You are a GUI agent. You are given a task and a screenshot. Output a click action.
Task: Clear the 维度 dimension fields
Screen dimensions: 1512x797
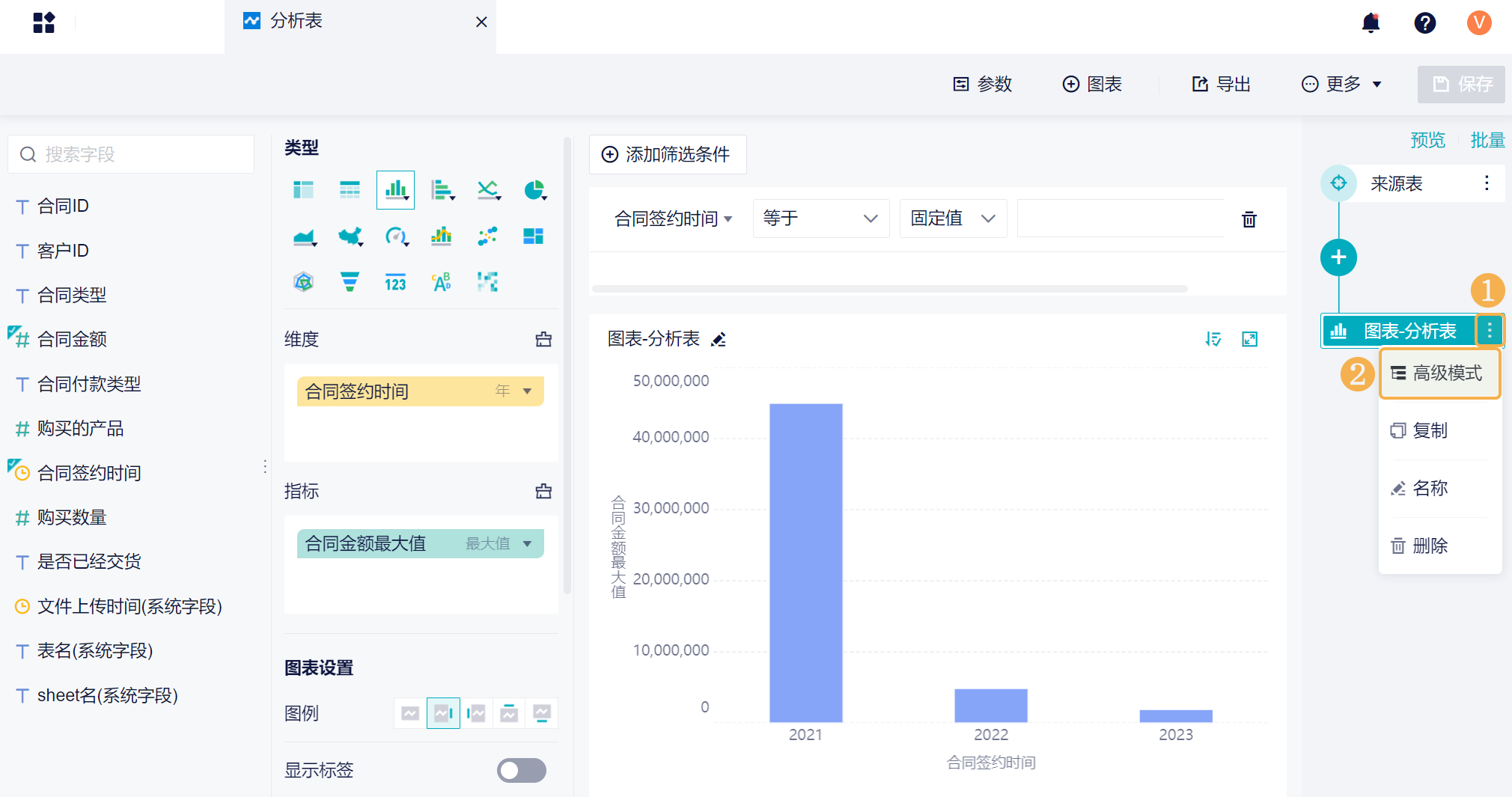click(543, 340)
